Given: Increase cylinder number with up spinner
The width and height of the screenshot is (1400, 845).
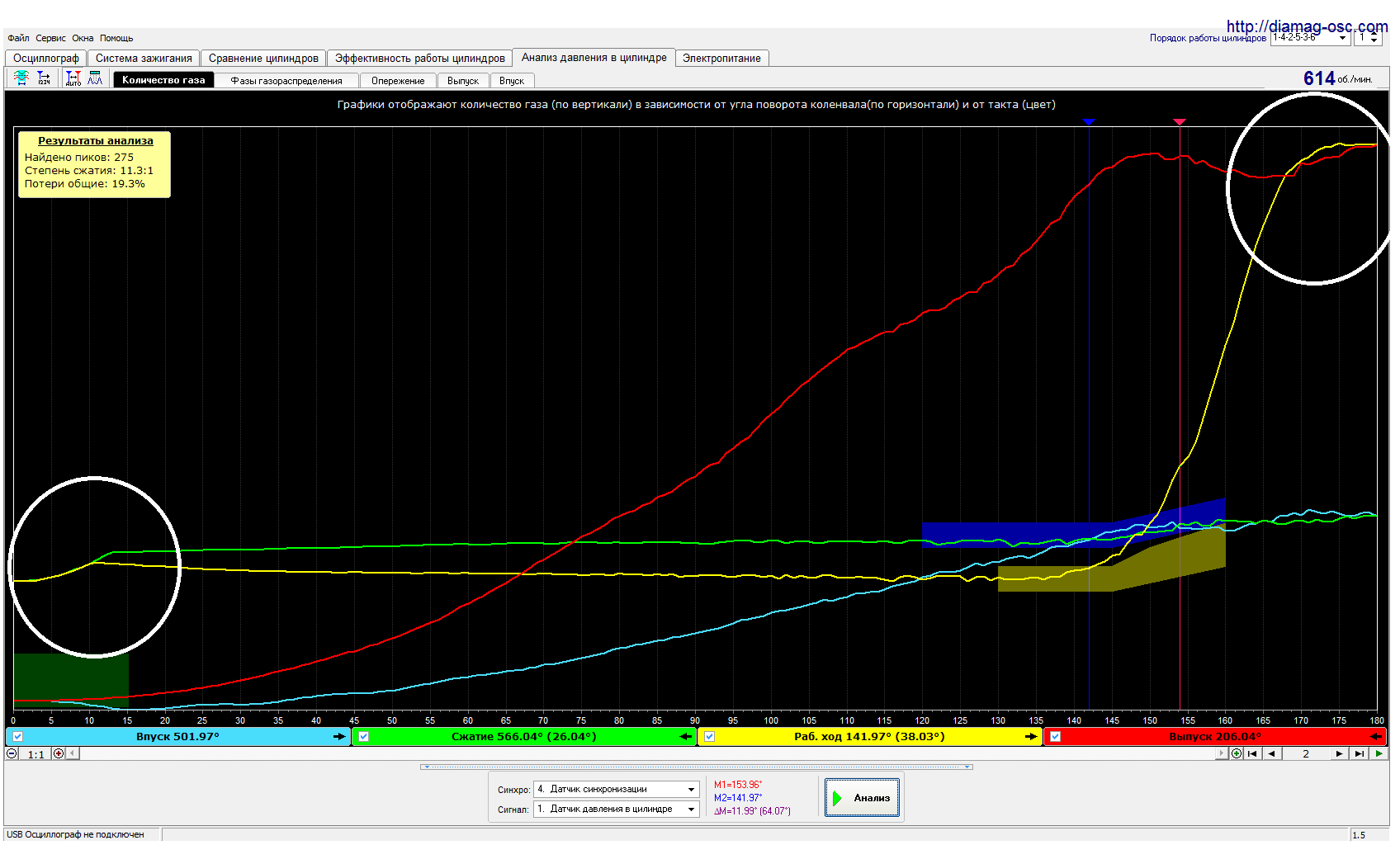Looking at the screenshot, I should (x=1374, y=34).
